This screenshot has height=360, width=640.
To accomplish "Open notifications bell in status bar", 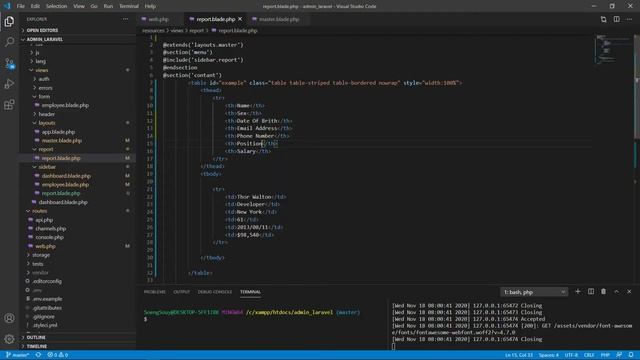I will click(x=631, y=355).
